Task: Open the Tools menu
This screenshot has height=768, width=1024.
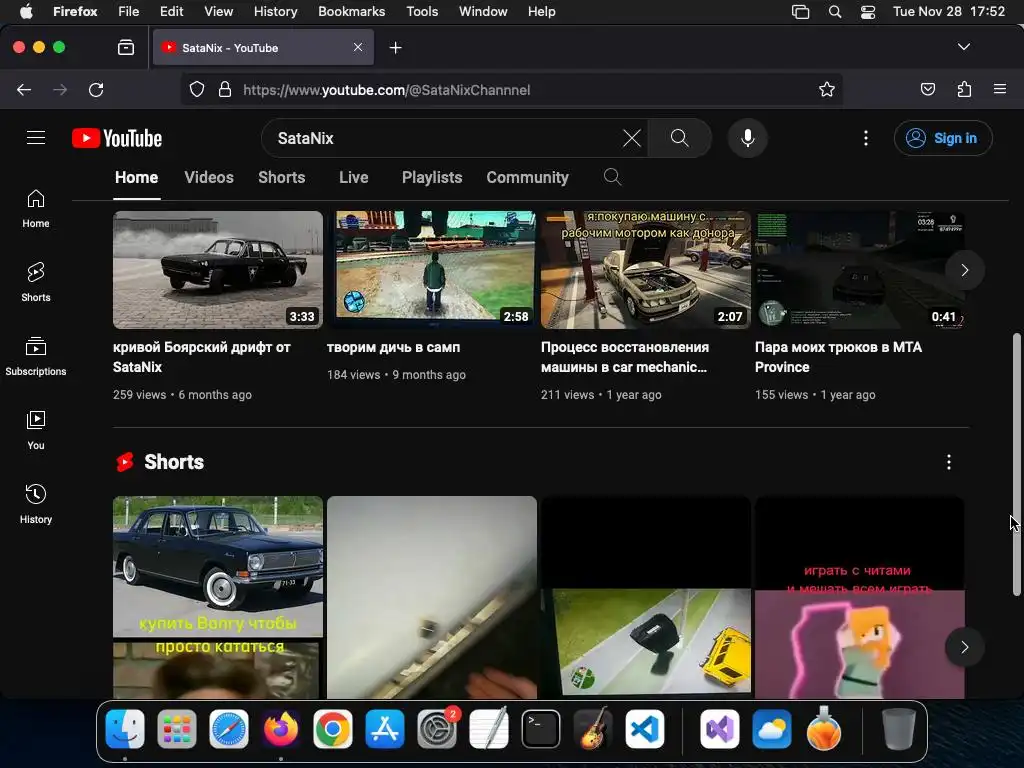Action: point(422,11)
